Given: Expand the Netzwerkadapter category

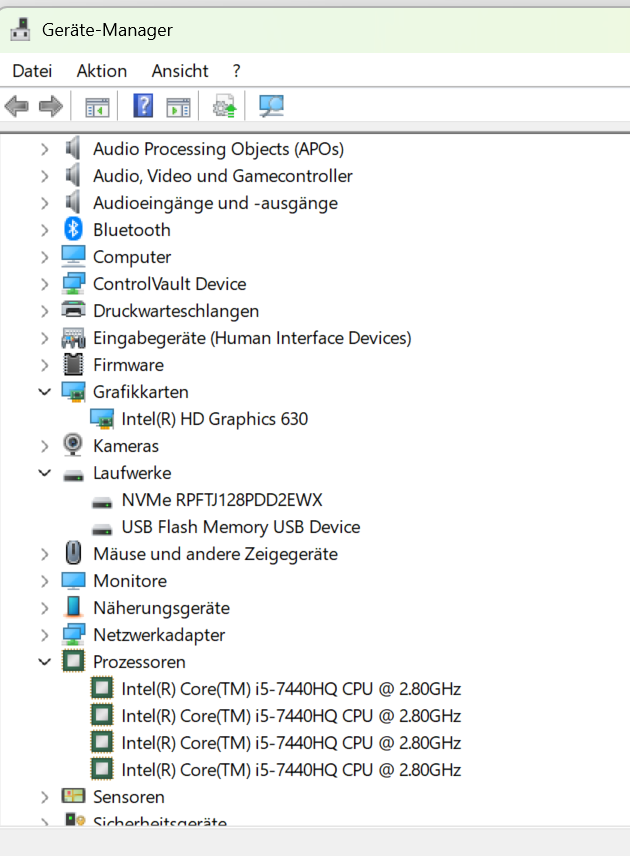Looking at the screenshot, I should point(45,634).
